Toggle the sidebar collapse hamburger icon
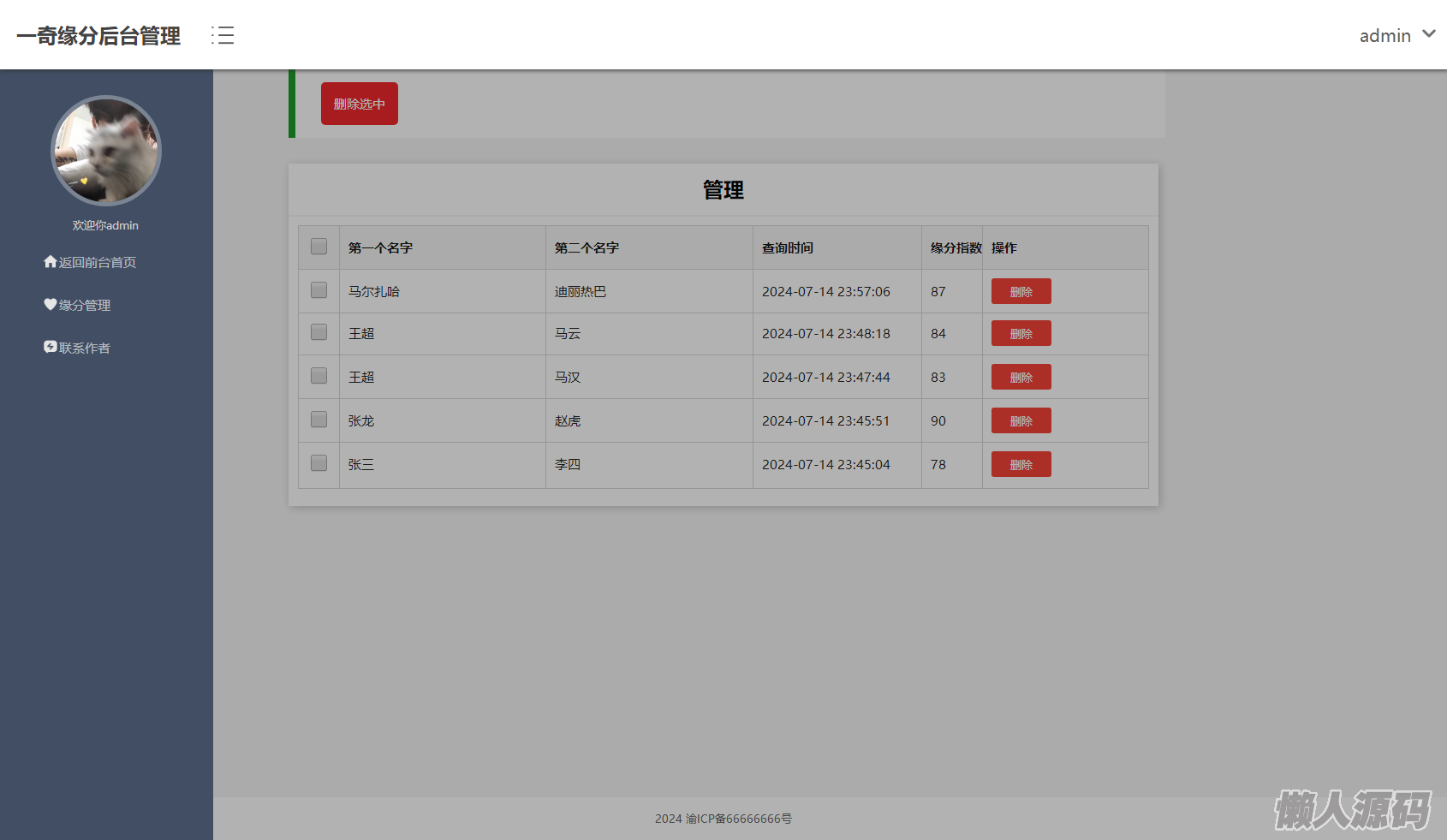Viewport: 1447px width, 840px height. tap(223, 35)
